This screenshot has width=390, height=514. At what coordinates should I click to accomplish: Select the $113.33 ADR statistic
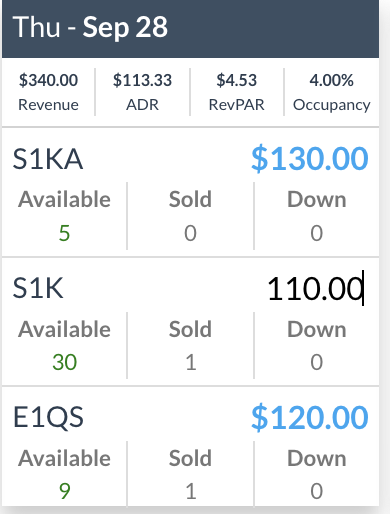(142, 92)
